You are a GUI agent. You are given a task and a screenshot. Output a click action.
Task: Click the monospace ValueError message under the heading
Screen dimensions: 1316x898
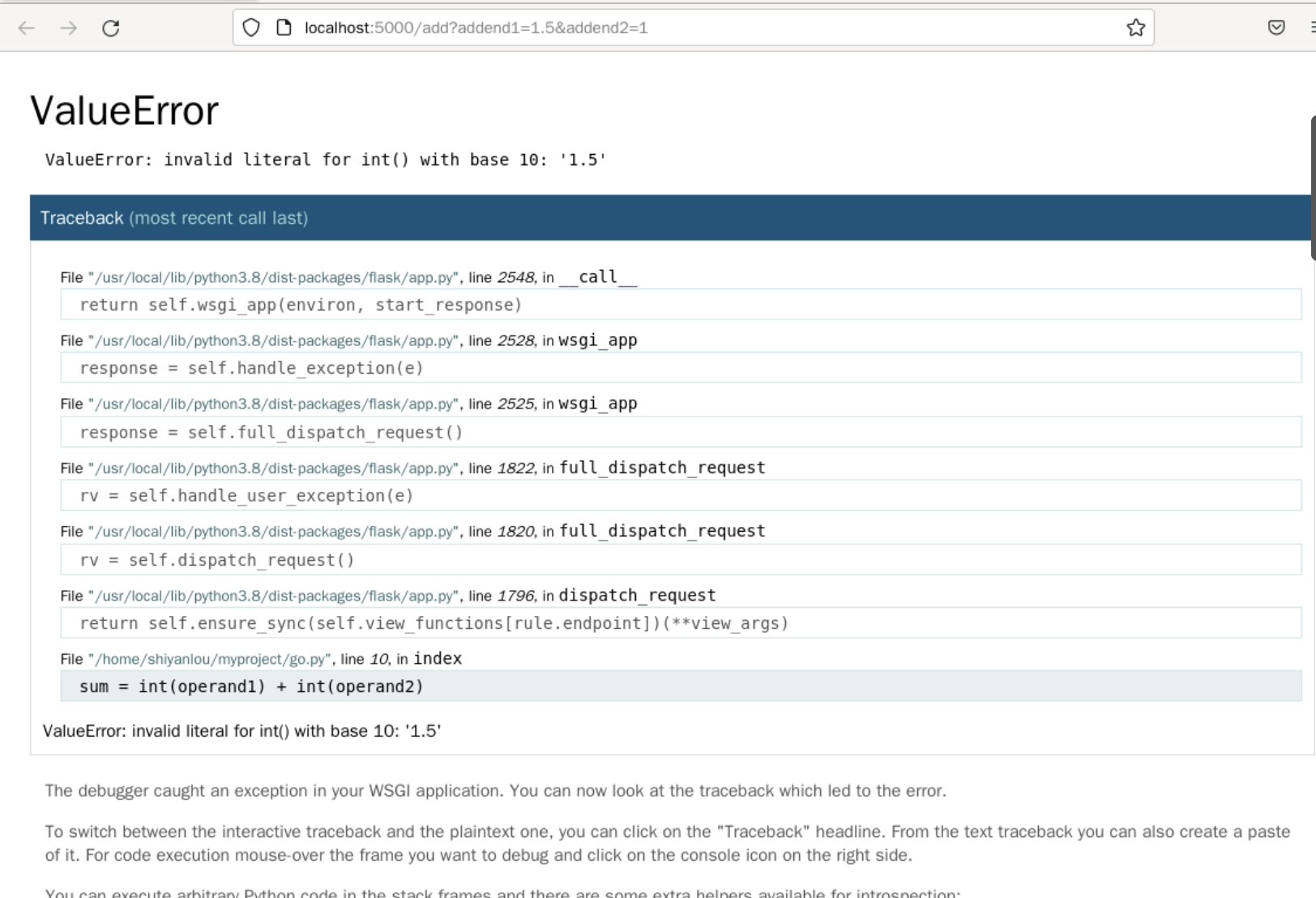[326, 160]
